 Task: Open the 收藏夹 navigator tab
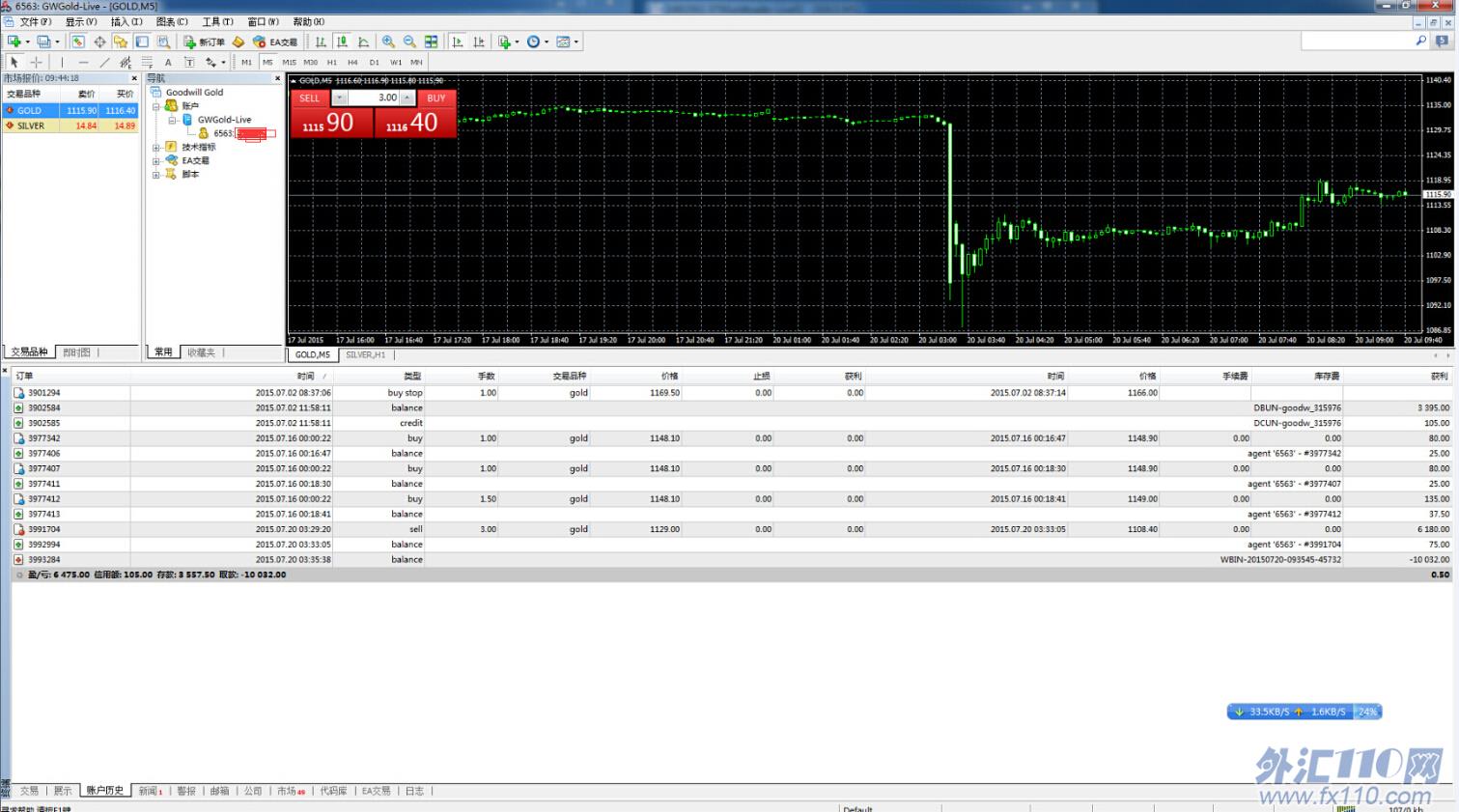[x=201, y=352]
